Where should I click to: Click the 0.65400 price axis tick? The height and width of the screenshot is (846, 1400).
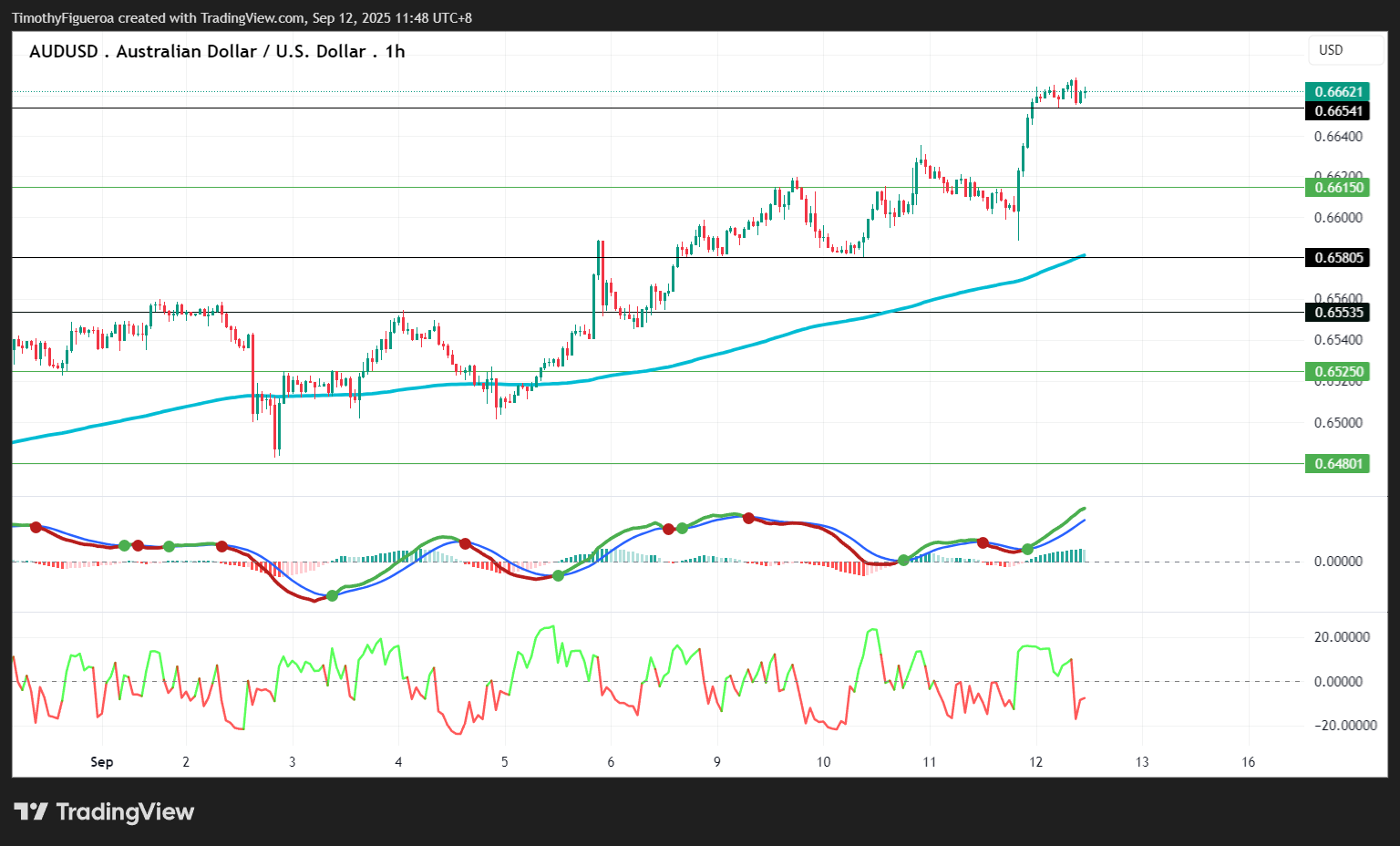pos(1338,340)
